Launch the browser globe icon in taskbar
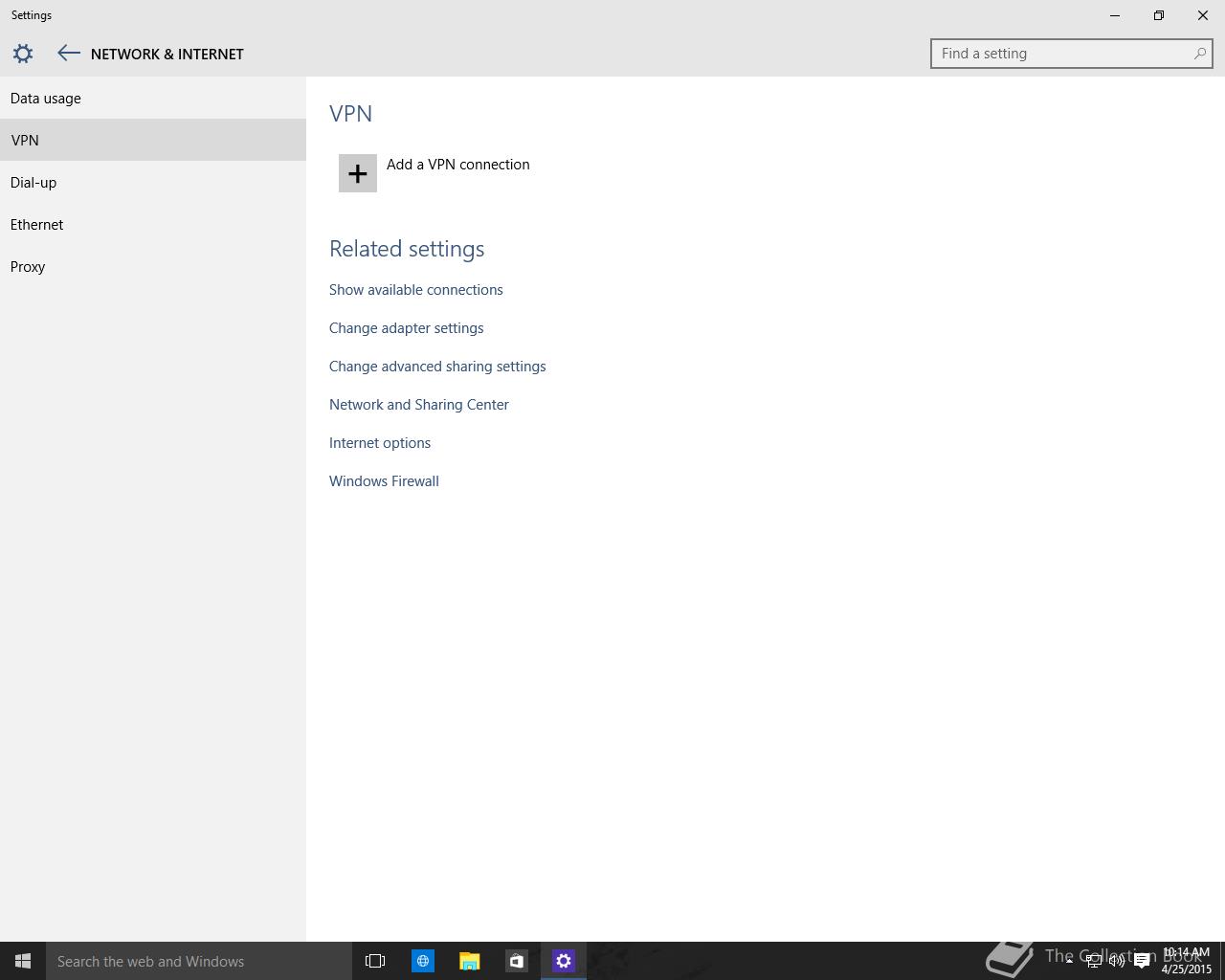Viewport: 1225px width, 980px height. click(422, 961)
